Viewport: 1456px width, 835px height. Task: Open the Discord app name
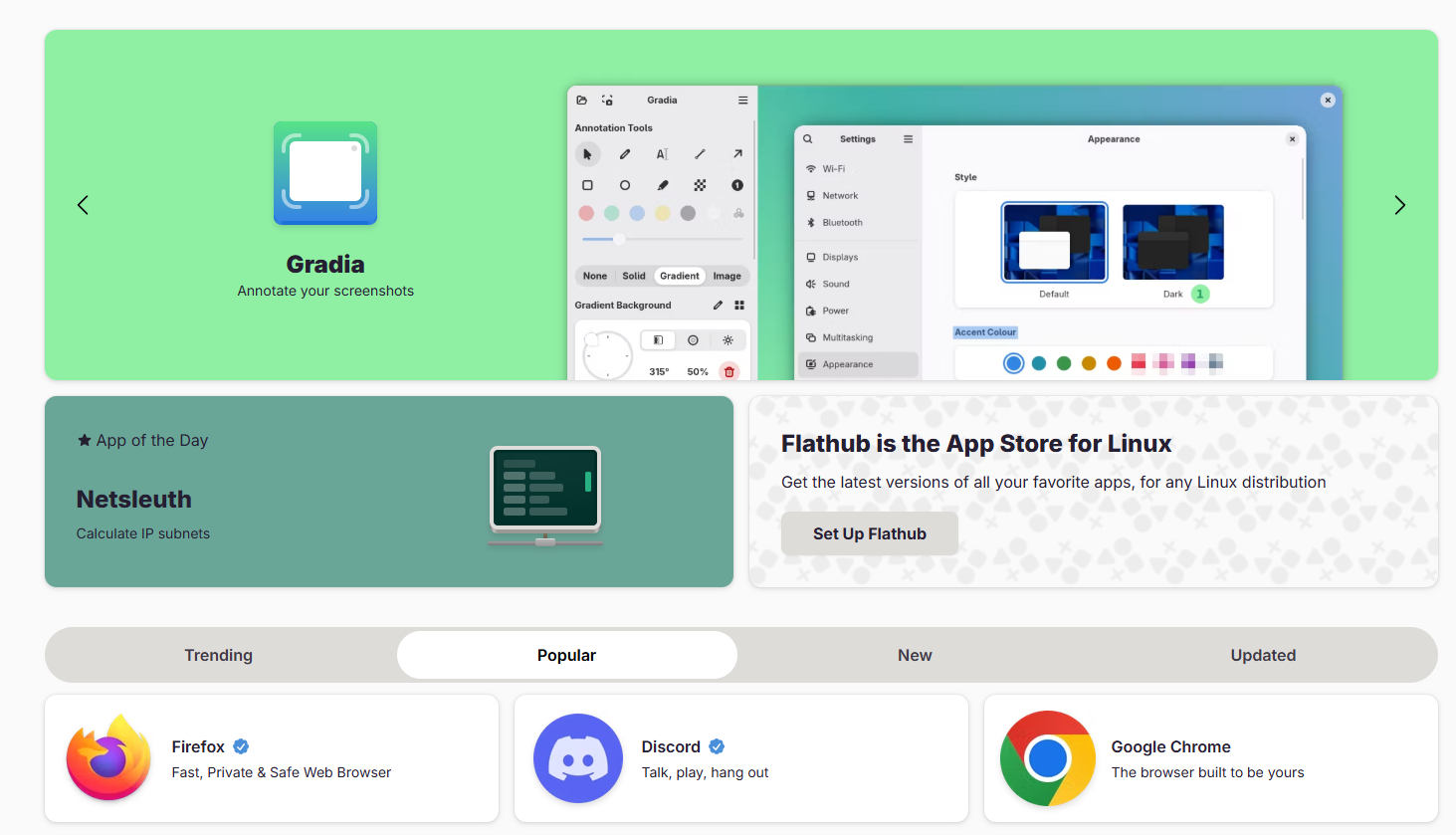point(671,746)
